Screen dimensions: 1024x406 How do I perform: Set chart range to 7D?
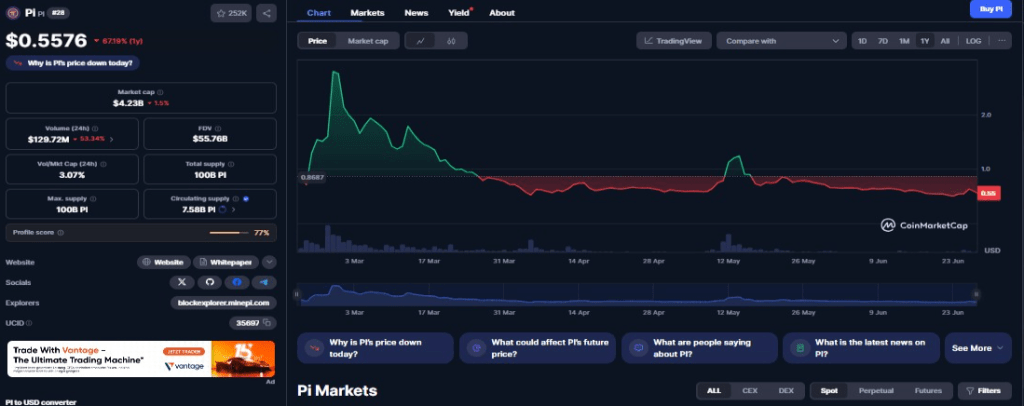(883, 40)
